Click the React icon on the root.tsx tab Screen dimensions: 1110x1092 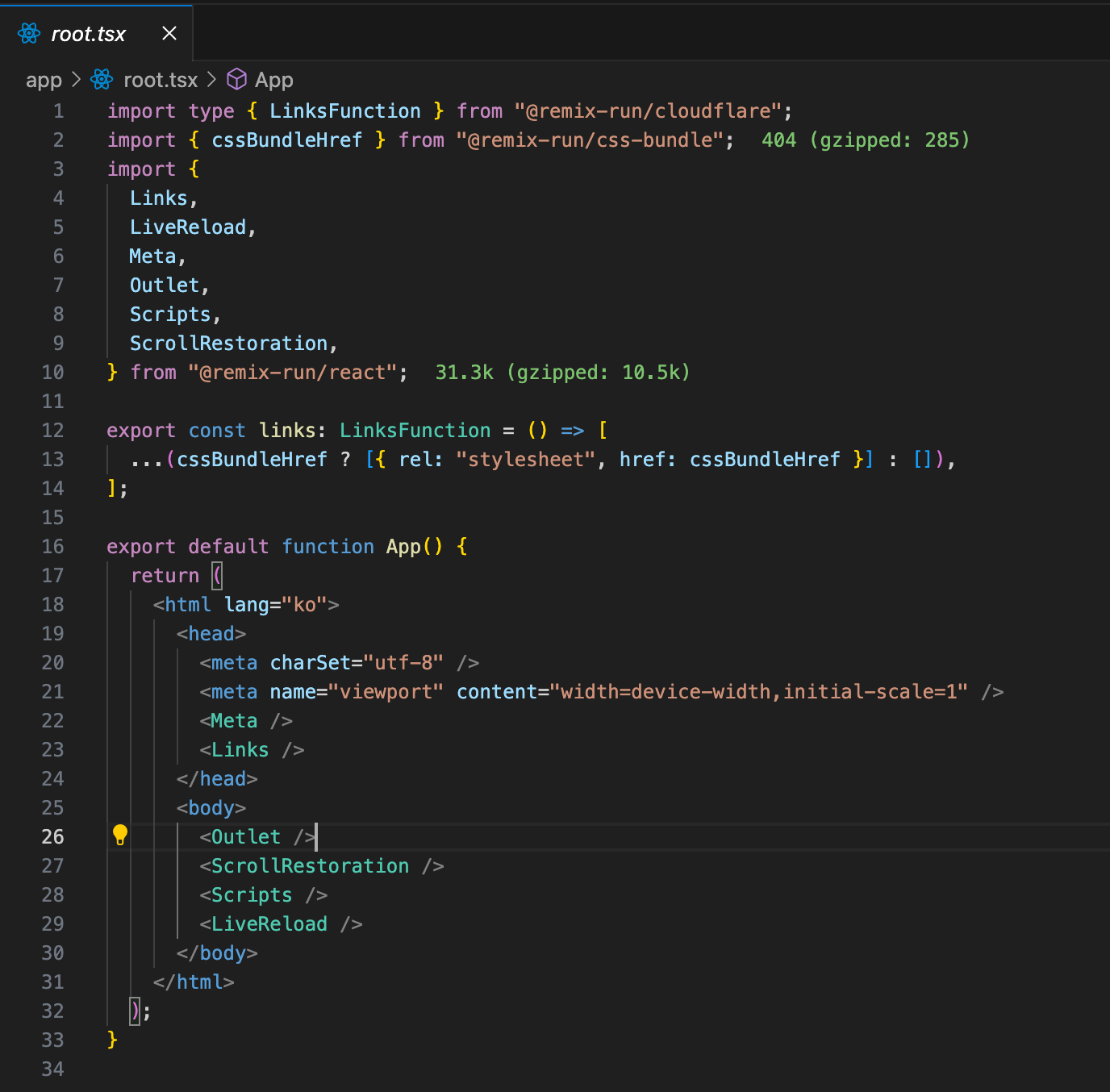[29, 33]
